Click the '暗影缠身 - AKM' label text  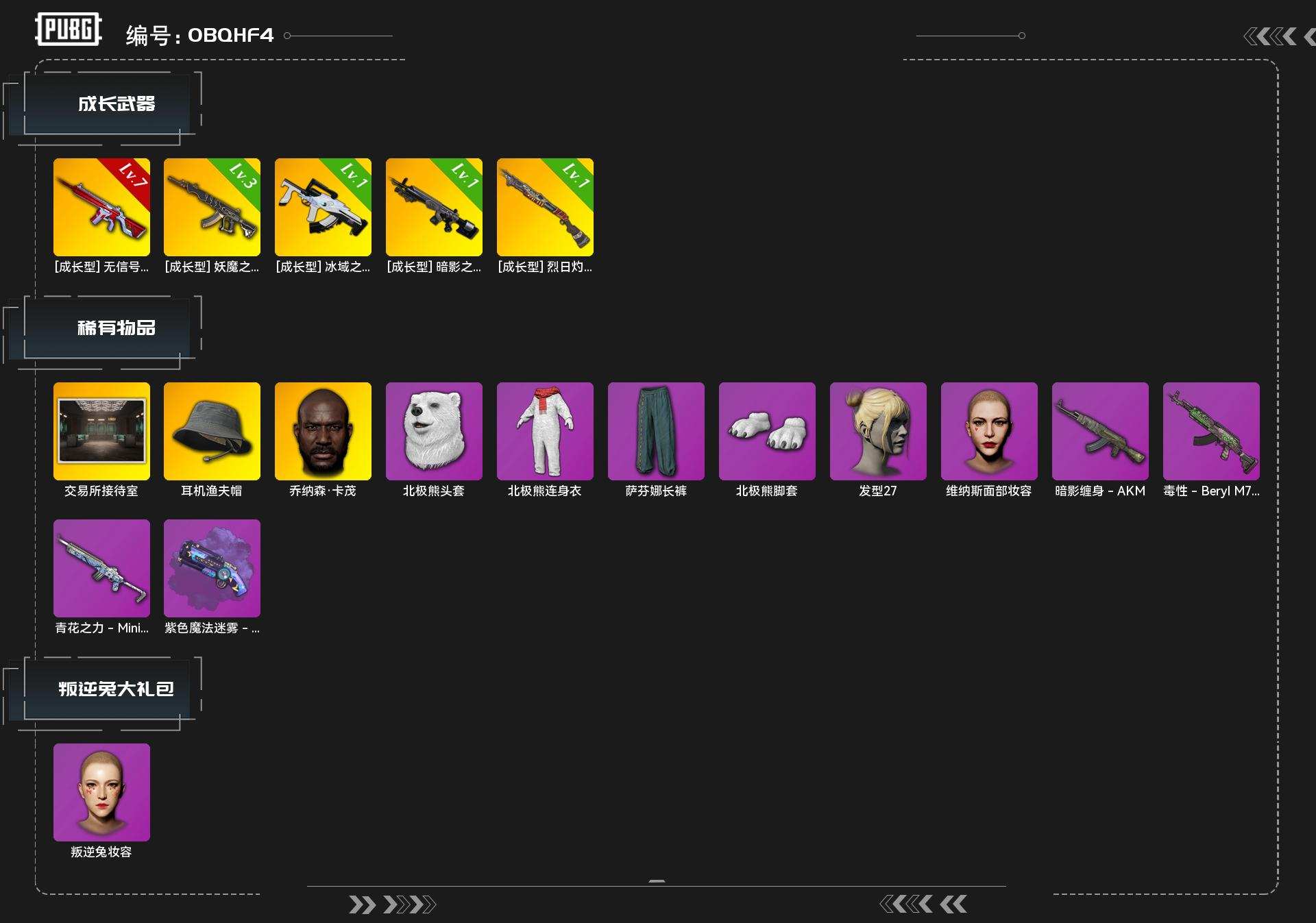click(1100, 491)
